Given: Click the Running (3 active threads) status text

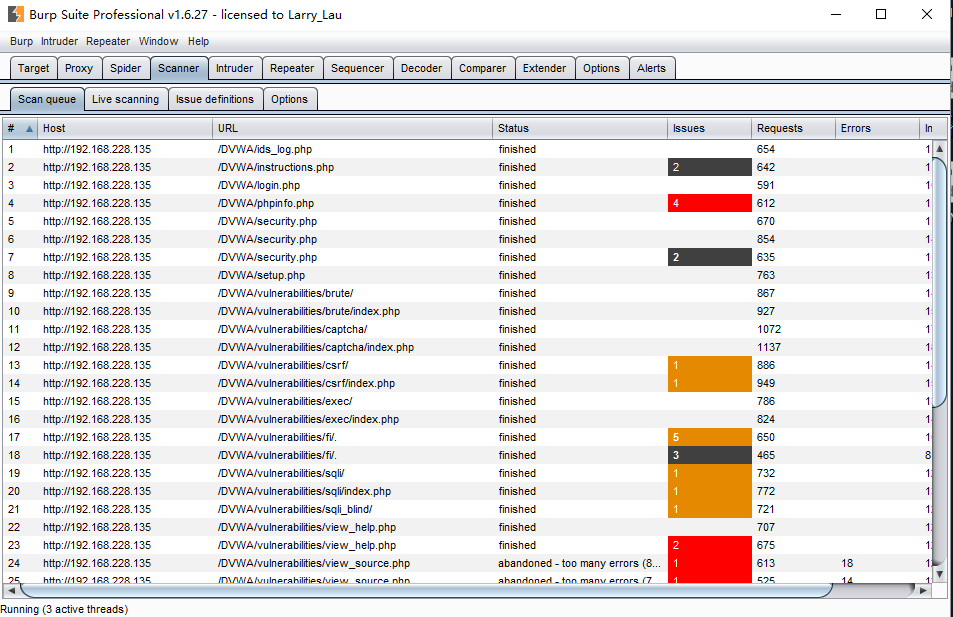Looking at the screenshot, I should [x=64, y=609].
